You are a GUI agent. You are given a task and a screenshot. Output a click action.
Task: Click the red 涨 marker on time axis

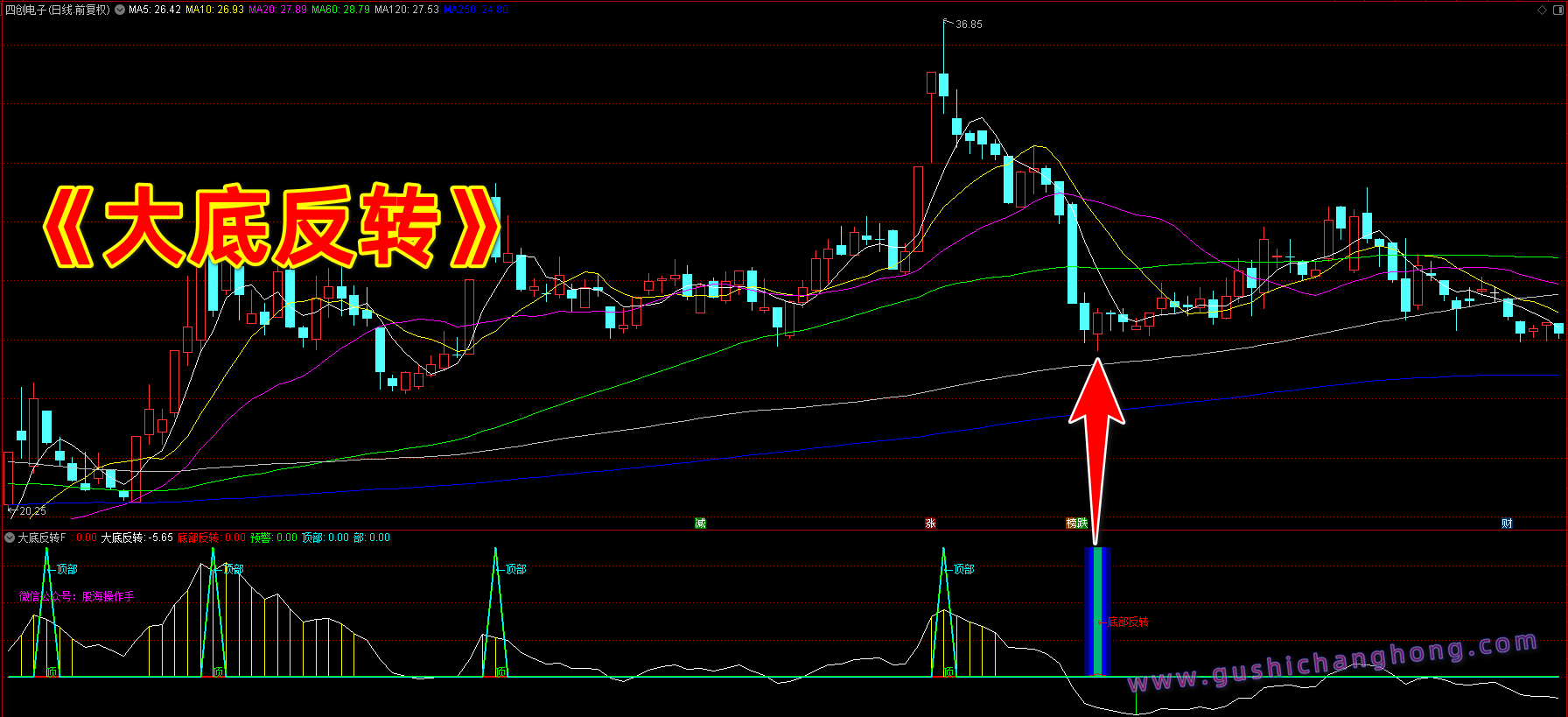click(x=930, y=523)
